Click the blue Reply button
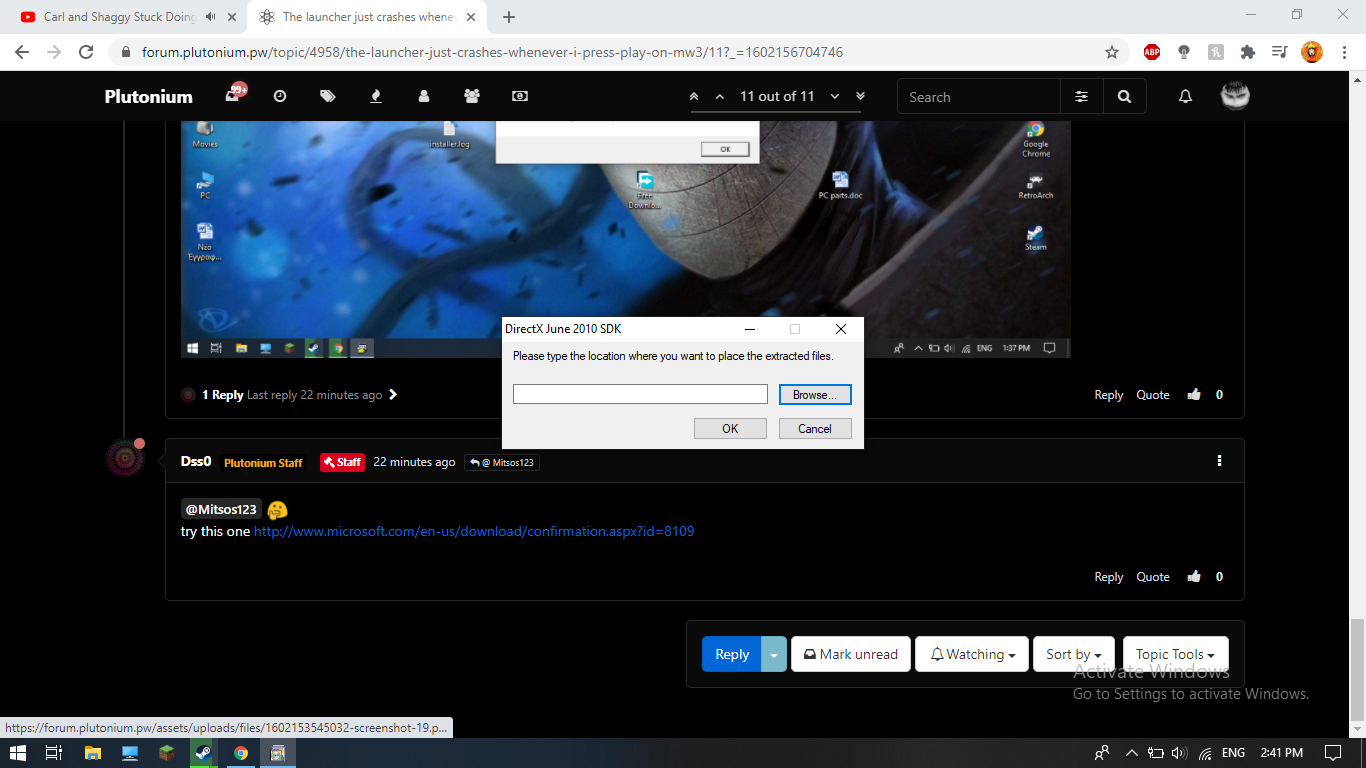The height and width of the screenshot is (768, 1366). tap(732, 654)
